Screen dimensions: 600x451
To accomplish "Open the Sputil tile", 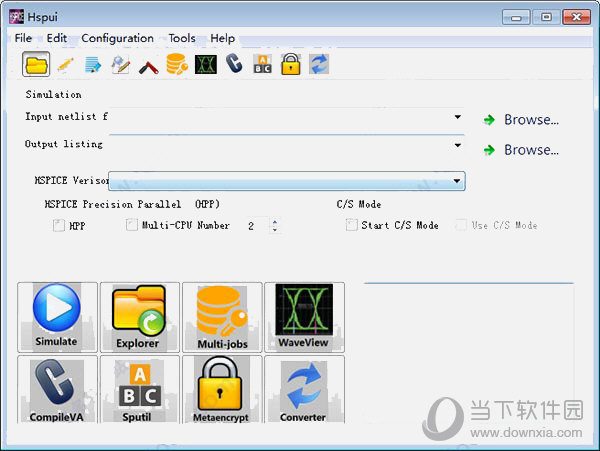I will click(x=139, y=389).
